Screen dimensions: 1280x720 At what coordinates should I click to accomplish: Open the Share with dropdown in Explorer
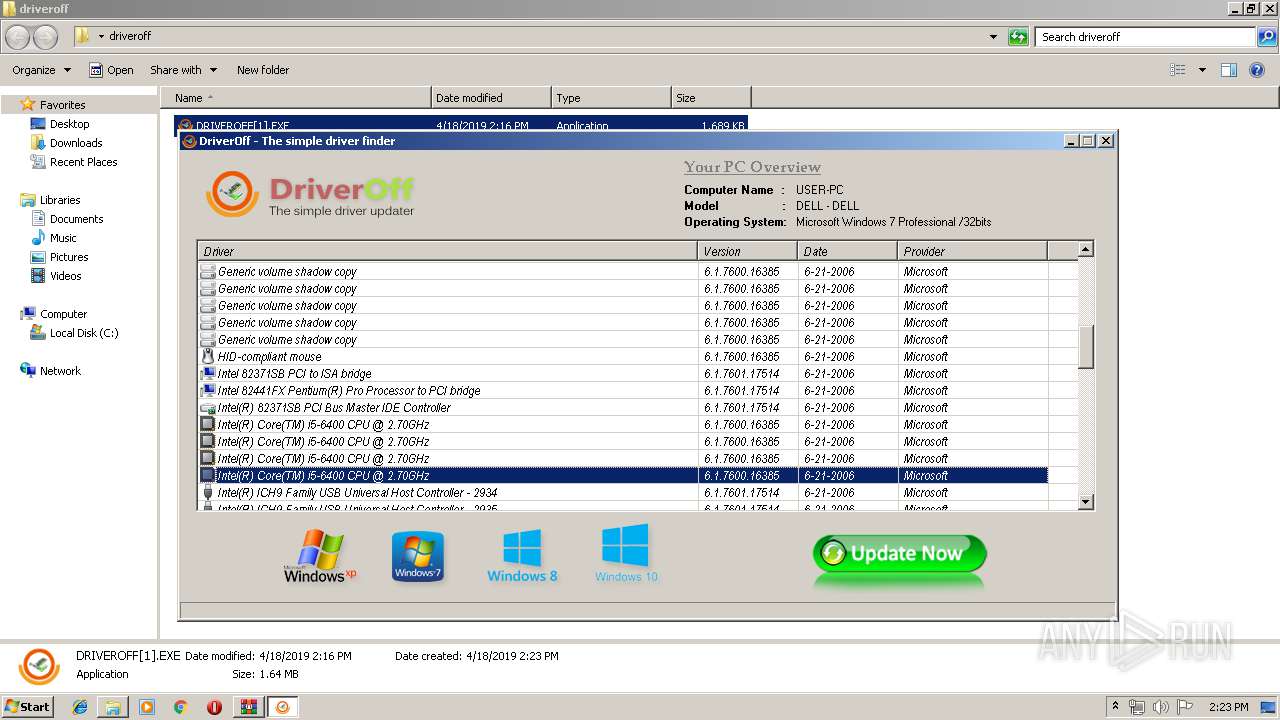(183, 70)
